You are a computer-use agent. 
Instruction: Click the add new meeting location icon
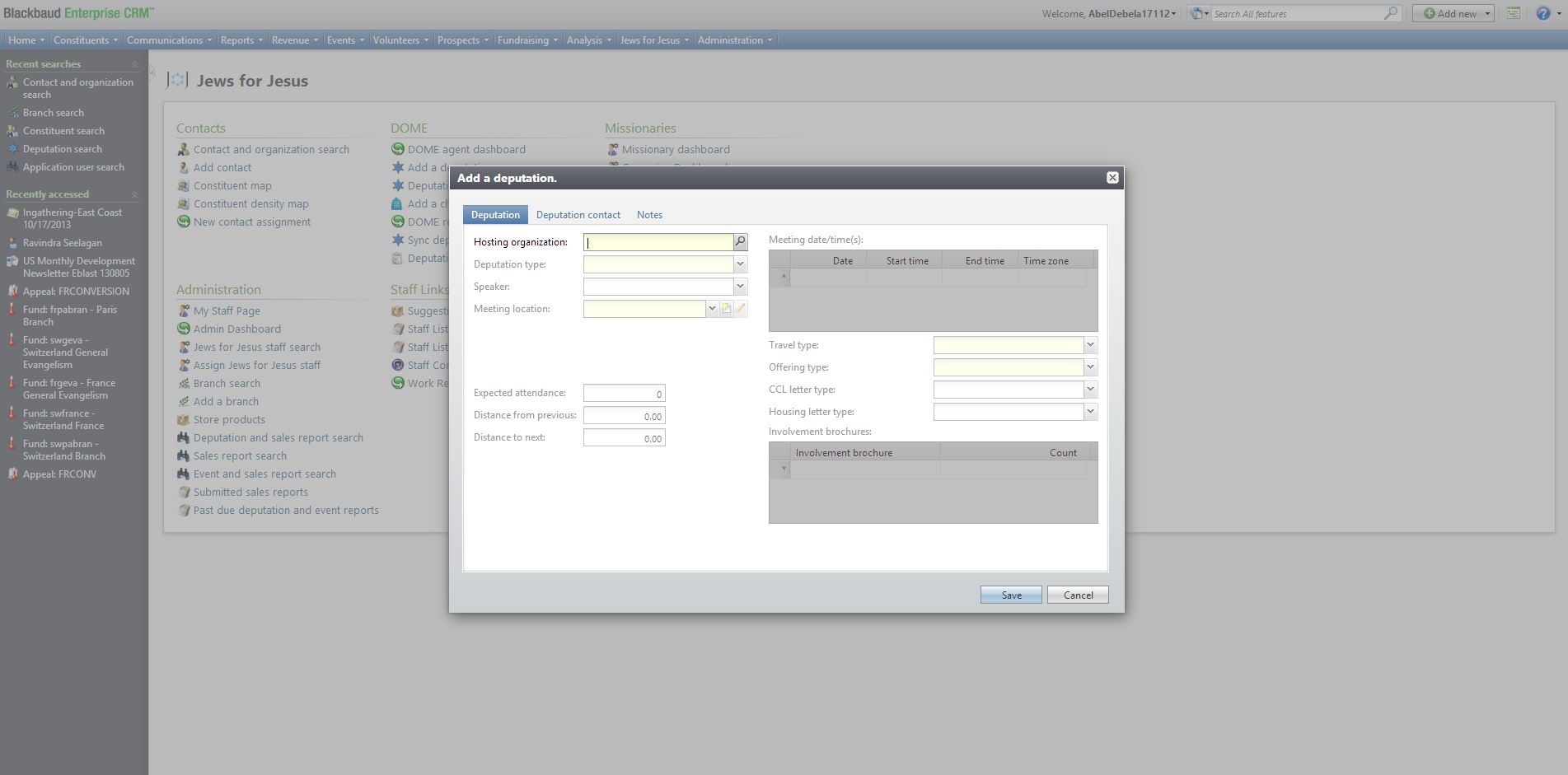(x=726, y=309)
